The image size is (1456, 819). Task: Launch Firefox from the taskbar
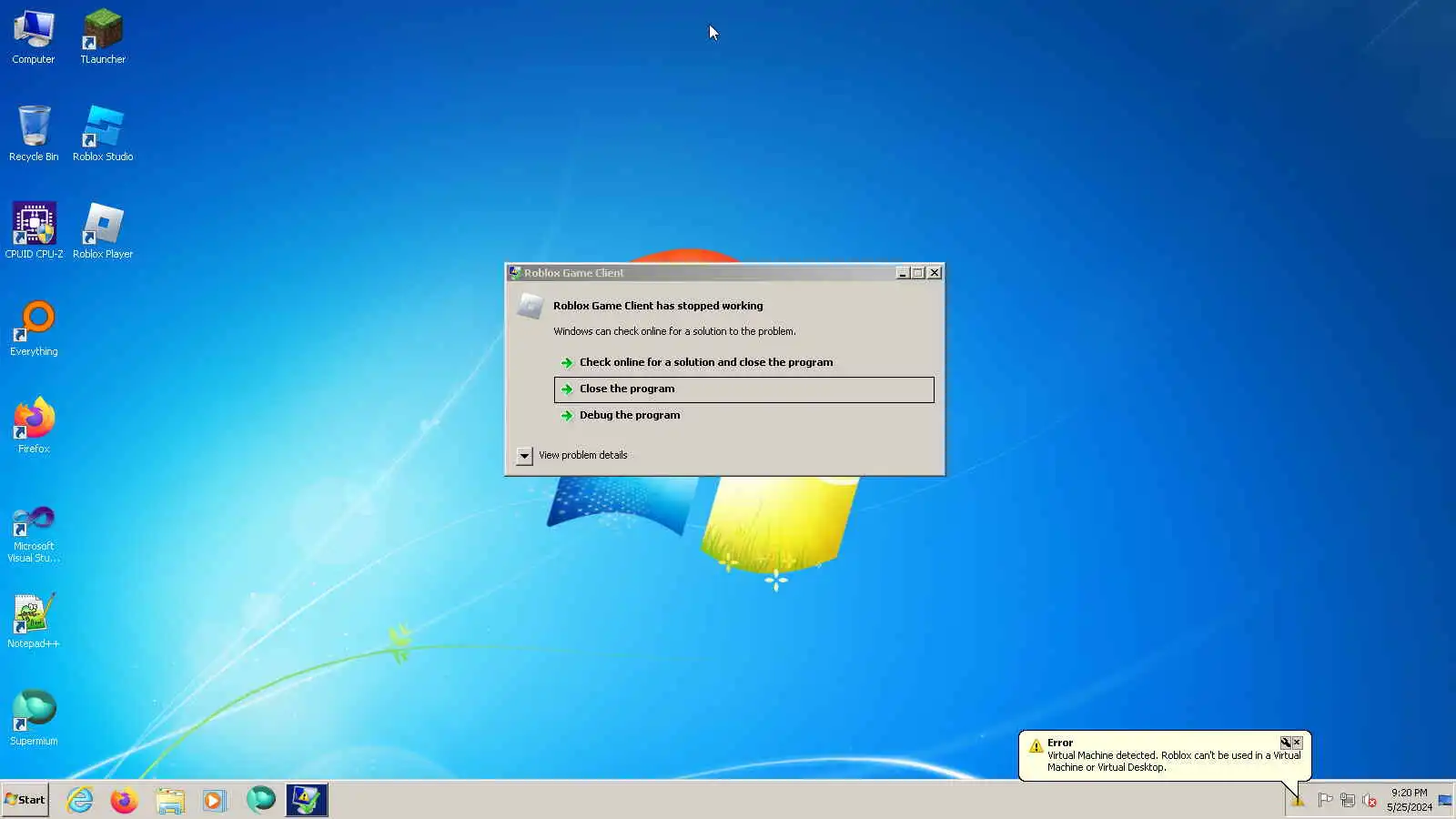coord(124,800)
